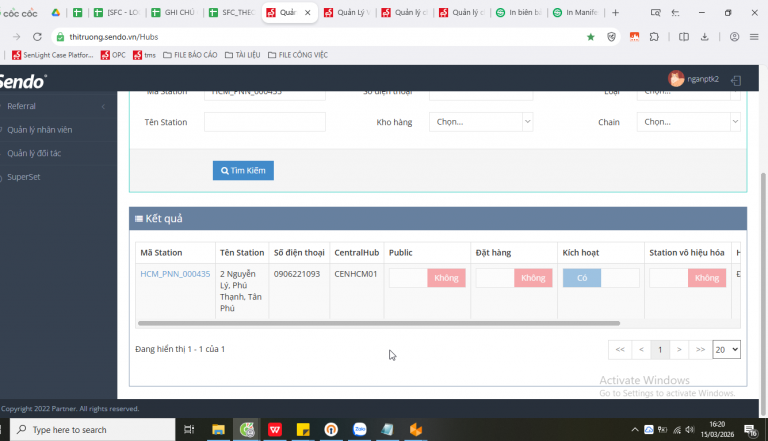Bookmark page with the green star icon
The width and height of the screenshot is (768, 441).
pos(591,37)
